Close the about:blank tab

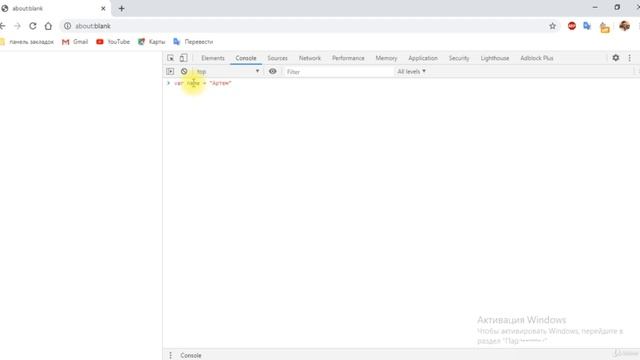103,8
